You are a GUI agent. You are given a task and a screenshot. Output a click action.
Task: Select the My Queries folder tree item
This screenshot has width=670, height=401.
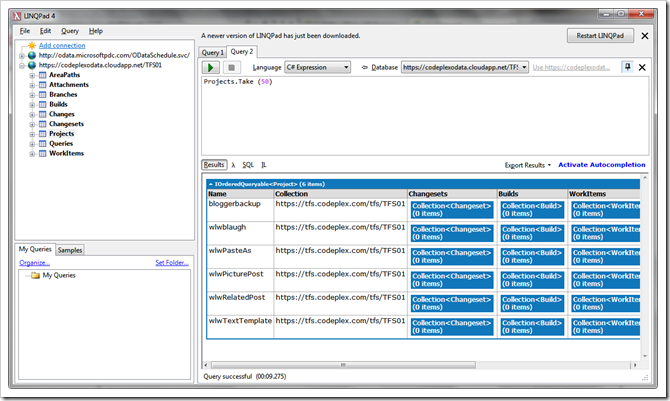point(59,275)
